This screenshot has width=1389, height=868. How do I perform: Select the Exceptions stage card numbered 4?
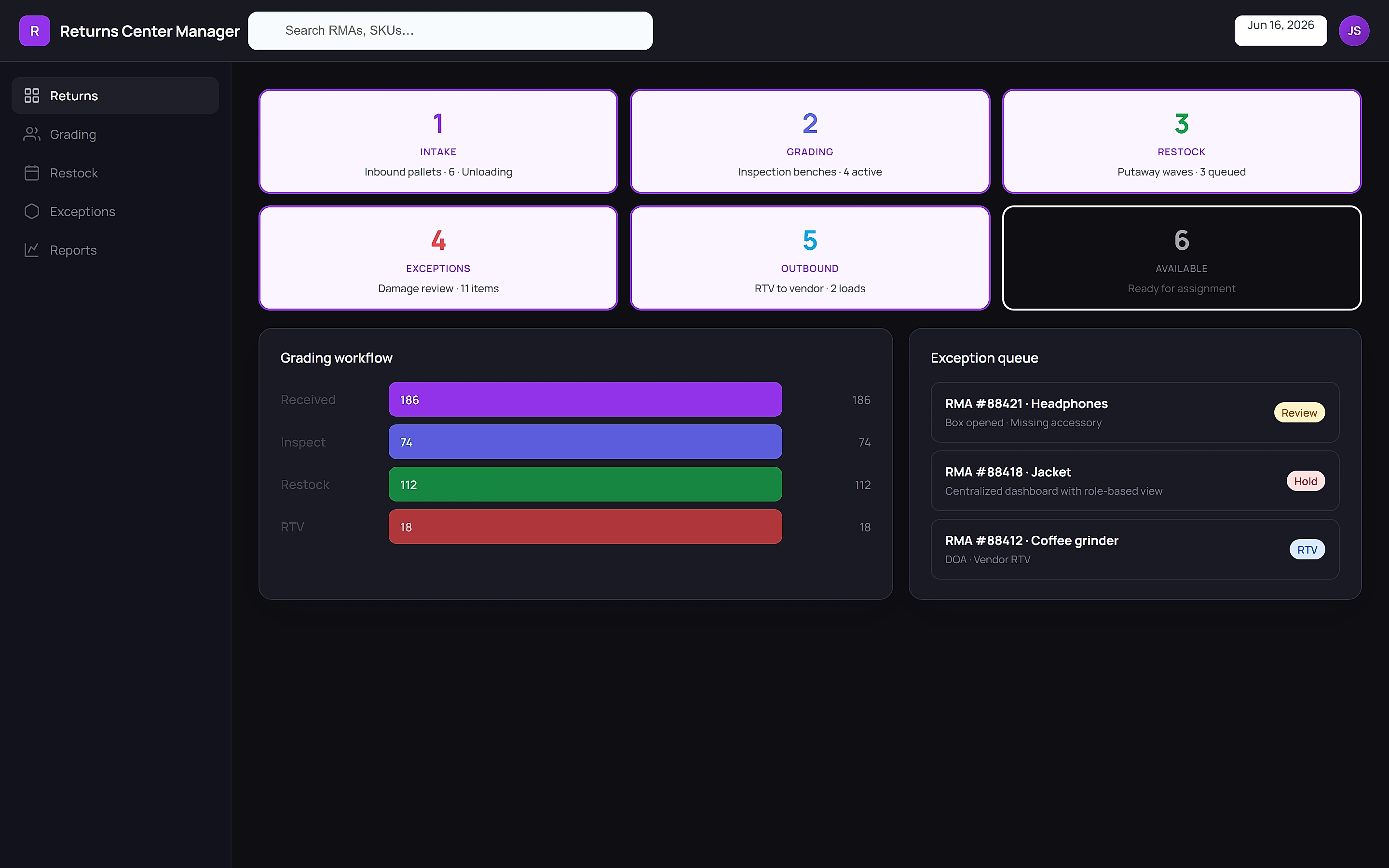tap(438, 258)
